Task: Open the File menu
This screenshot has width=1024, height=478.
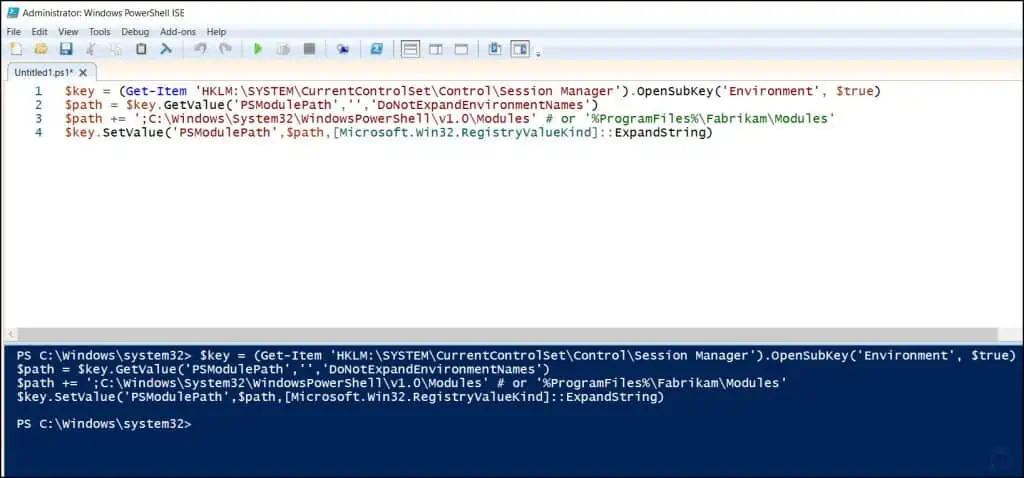Action: pos(14,31)
